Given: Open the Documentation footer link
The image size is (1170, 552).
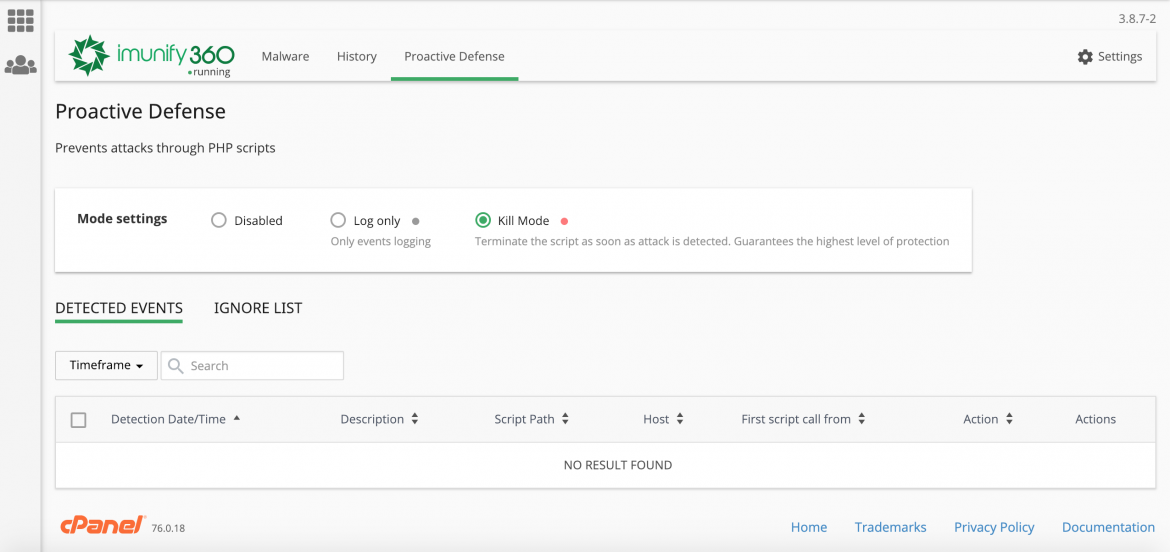Looking at the screenshot, I should click(x=1108, y=527).
